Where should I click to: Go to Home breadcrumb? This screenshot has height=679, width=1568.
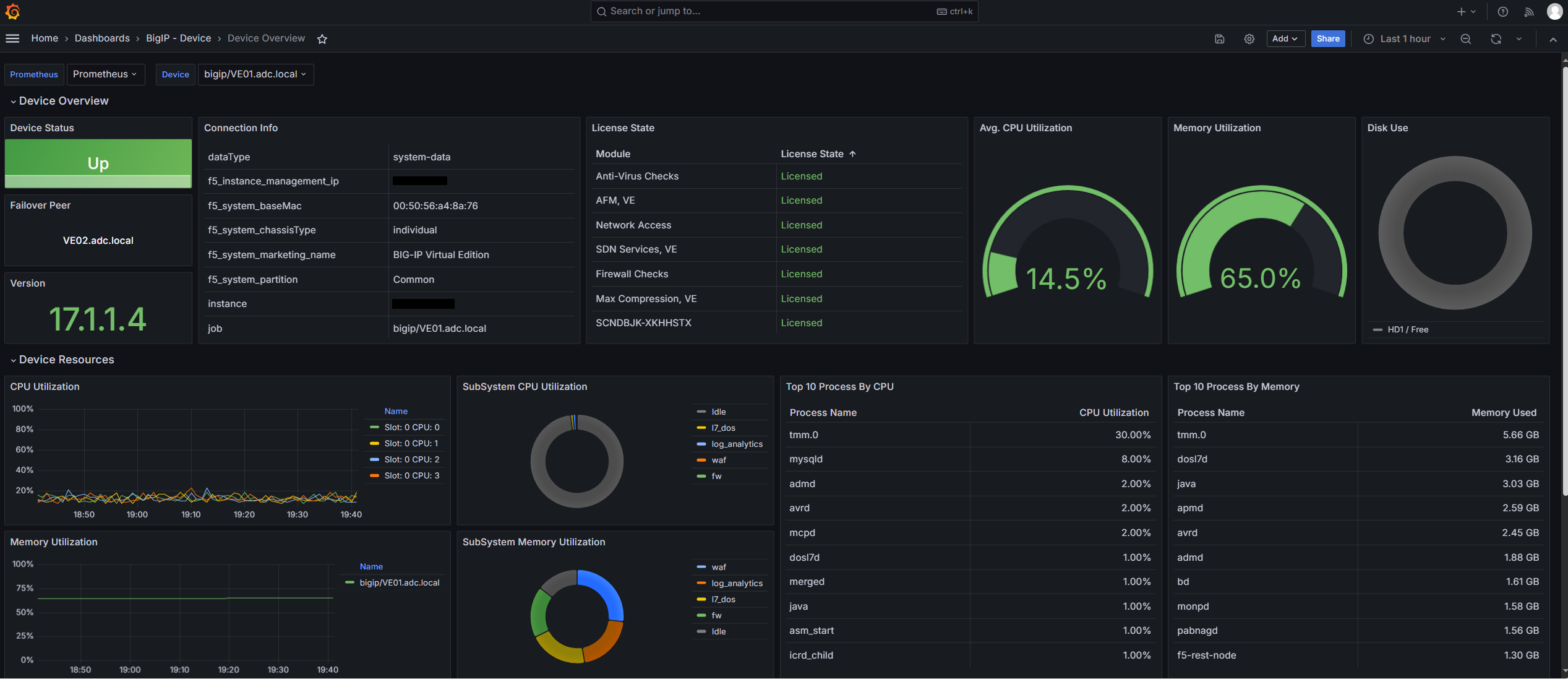[x=45, y=38]
